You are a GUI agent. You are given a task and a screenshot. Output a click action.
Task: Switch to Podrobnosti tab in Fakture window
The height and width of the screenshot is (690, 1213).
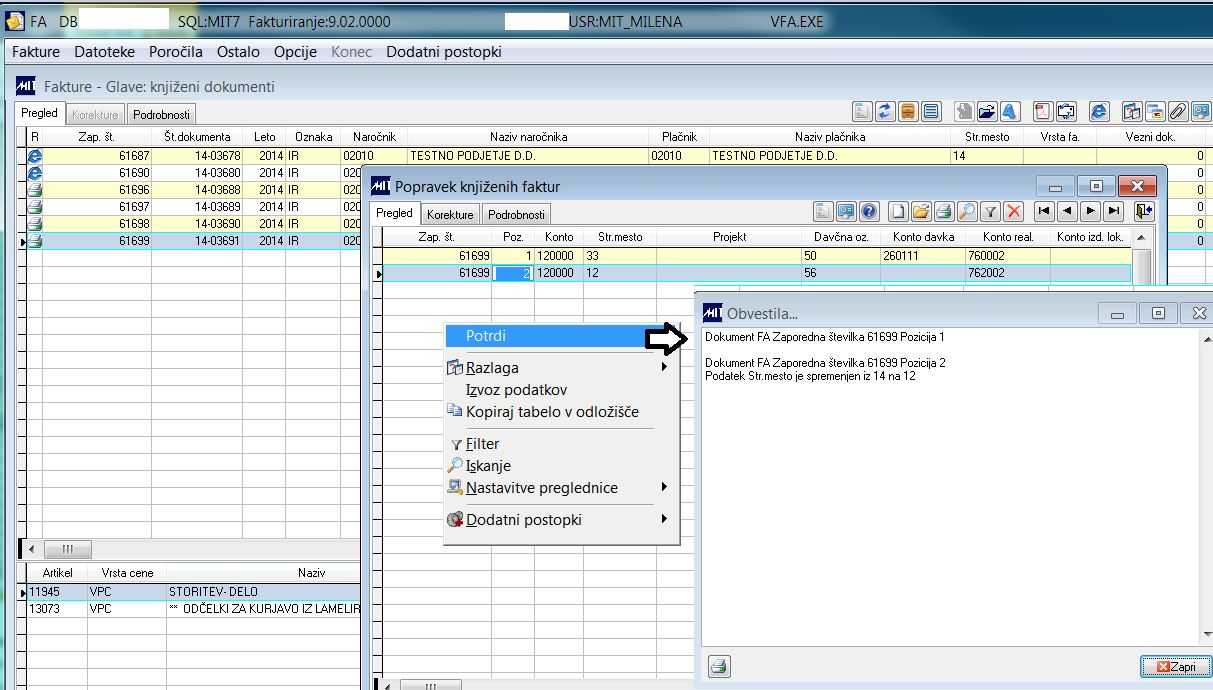[x=162, y=115]
